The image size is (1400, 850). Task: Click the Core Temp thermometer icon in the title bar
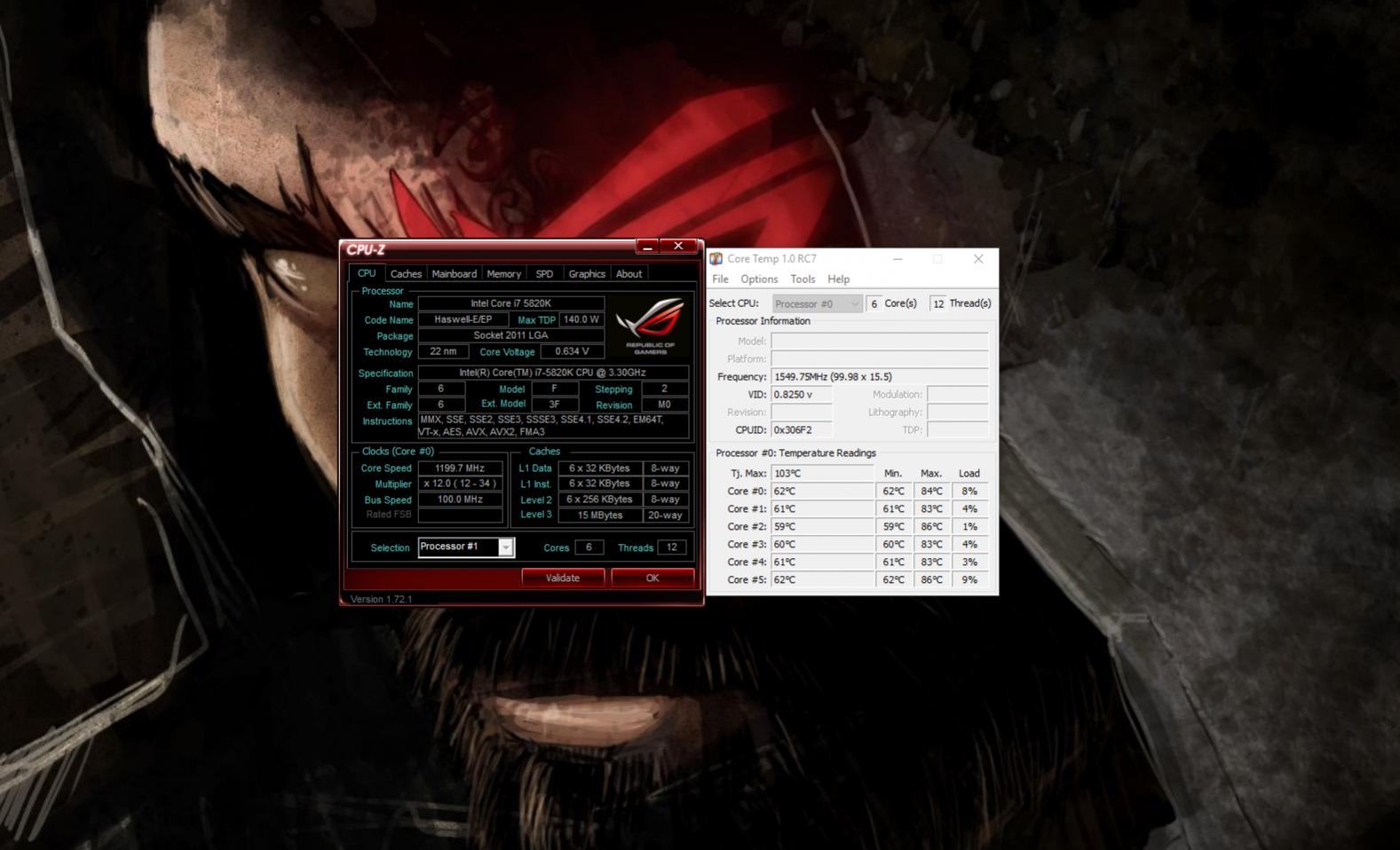tap(716, 259)
